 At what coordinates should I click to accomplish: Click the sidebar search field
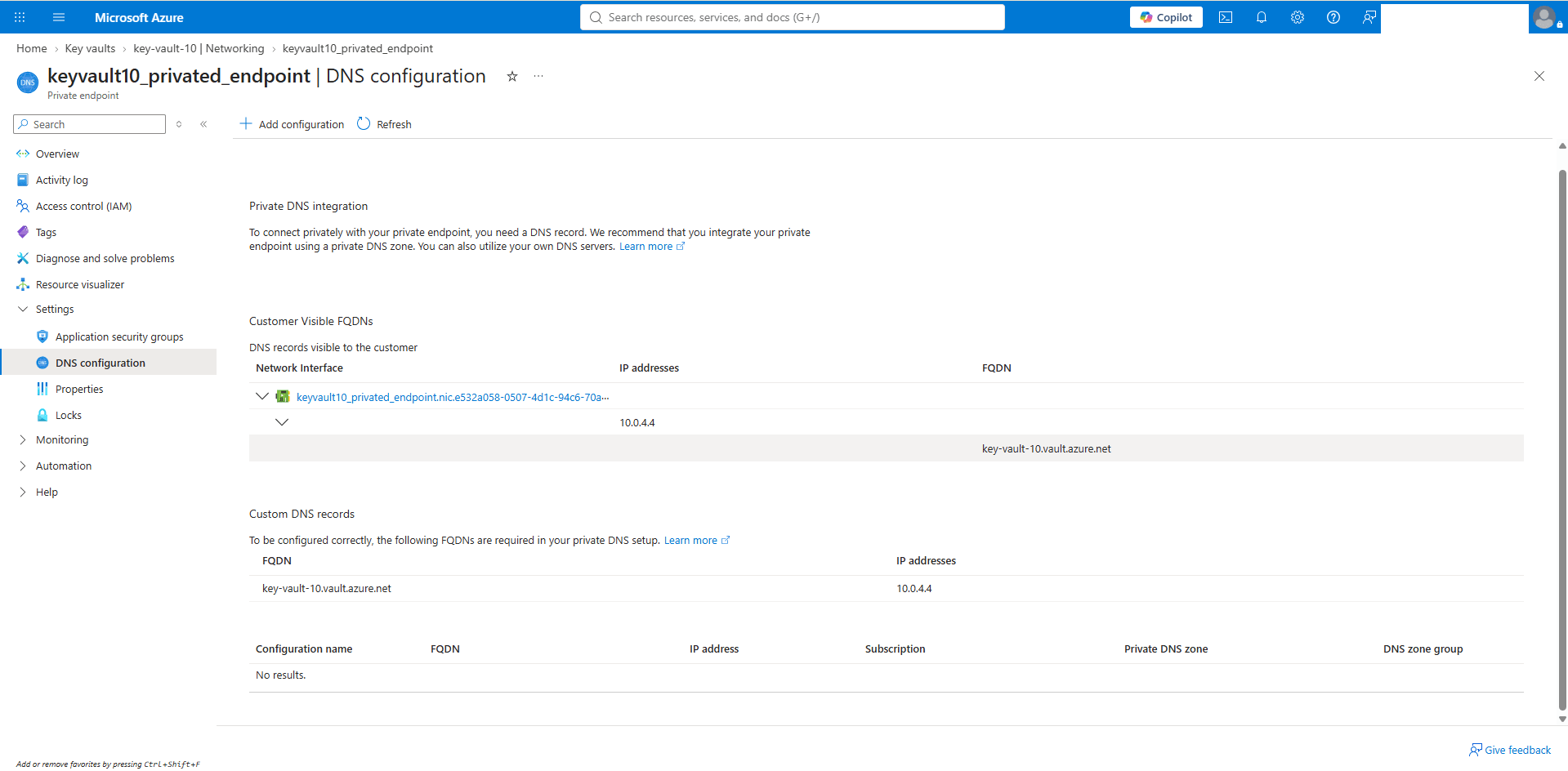[90, 124]
